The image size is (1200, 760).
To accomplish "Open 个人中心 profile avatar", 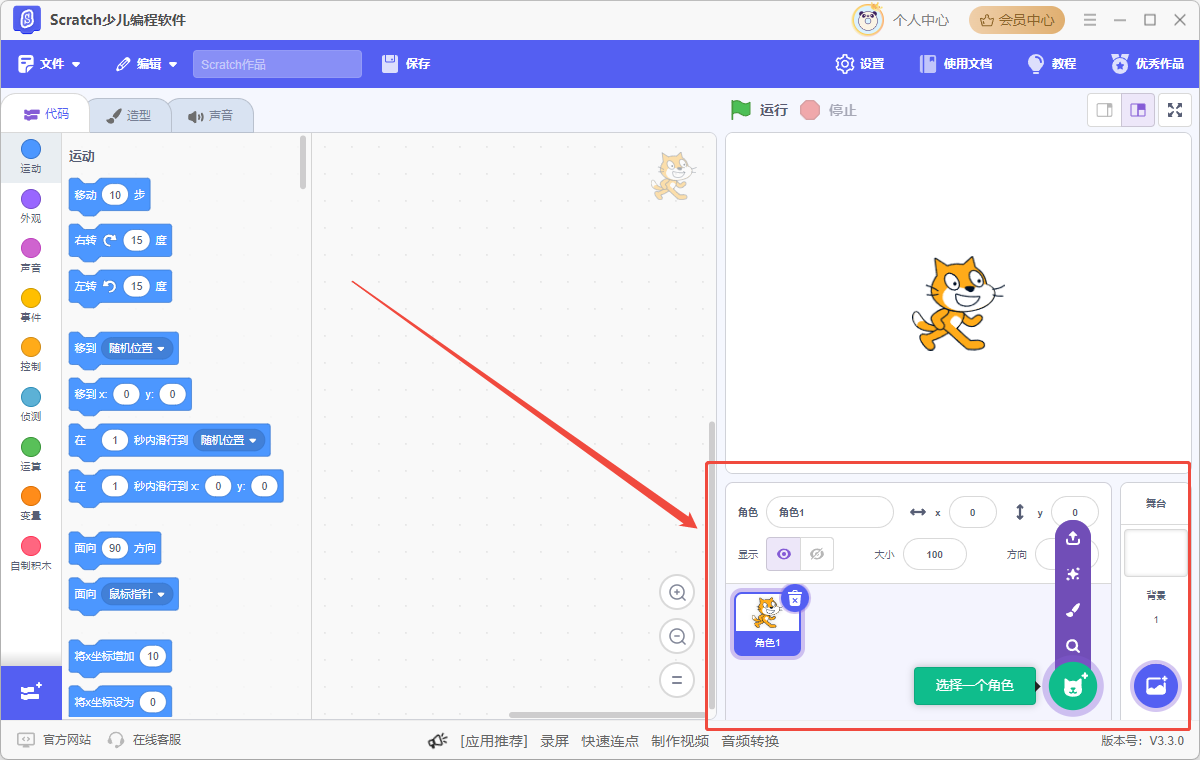I will click(867, 19).
